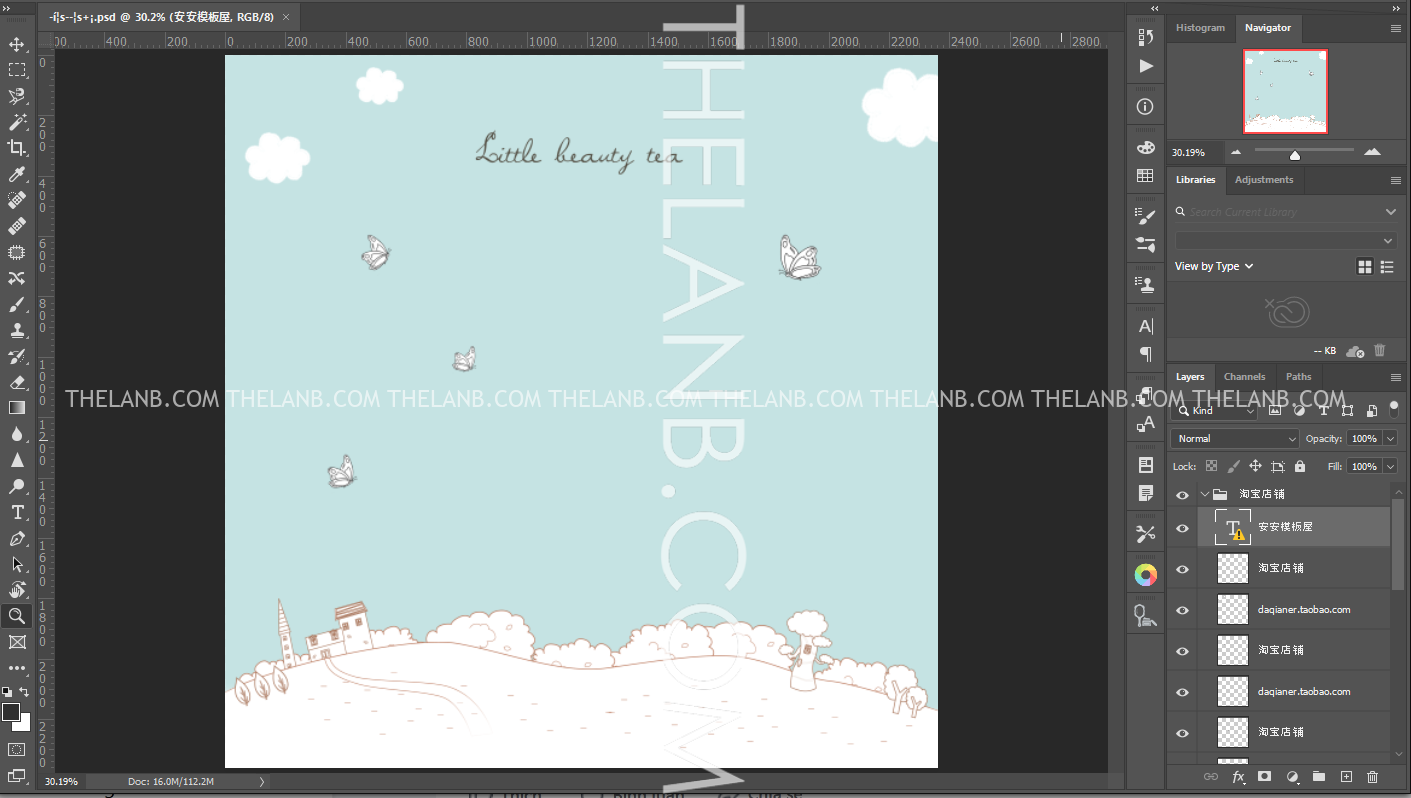Toggle lock position
The height and width of the screenshot is (798, 1411).
[x=1256, y=466]
